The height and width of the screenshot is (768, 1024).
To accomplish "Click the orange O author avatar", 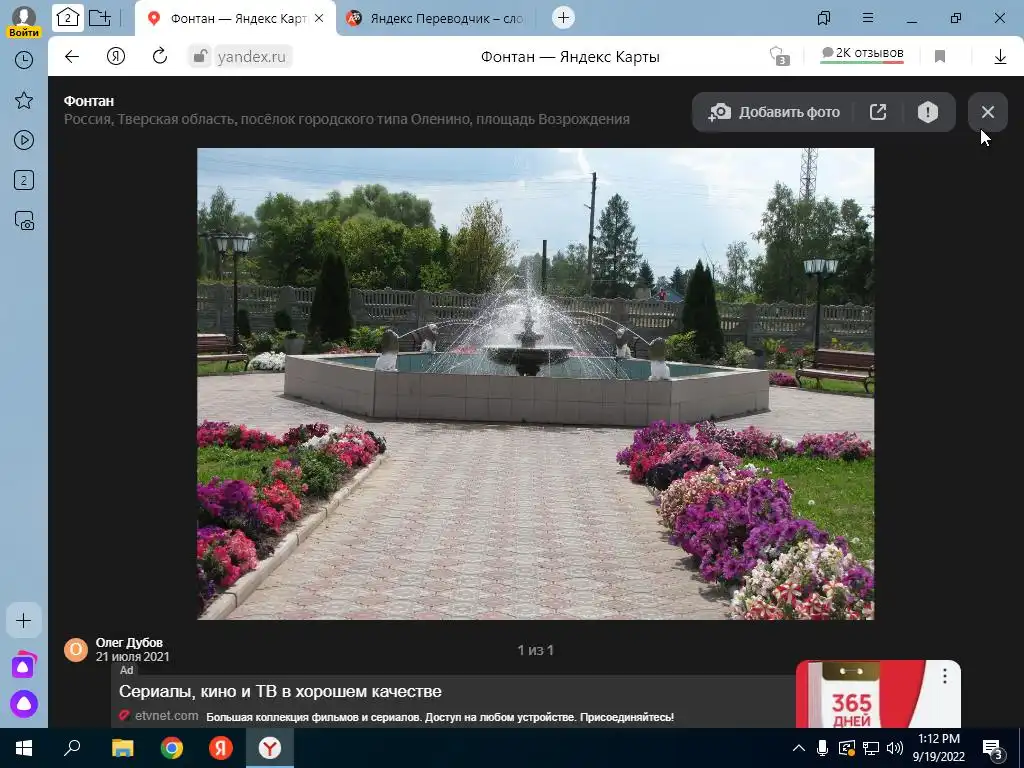I will click(76, 650).
